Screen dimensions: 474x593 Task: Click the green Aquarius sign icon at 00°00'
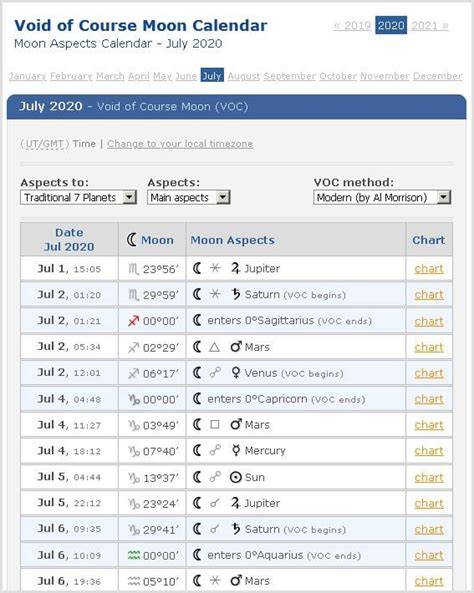coord(134,555)
